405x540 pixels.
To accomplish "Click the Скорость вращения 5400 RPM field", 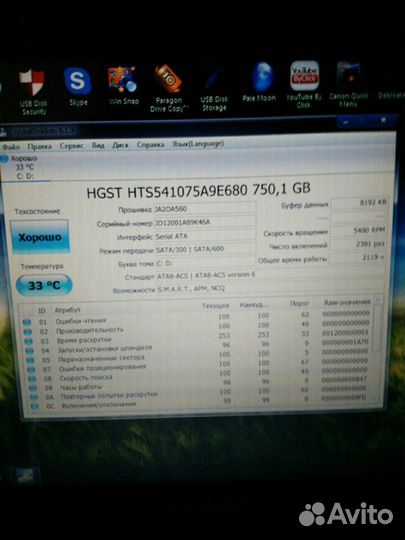I will coord(358,230).
